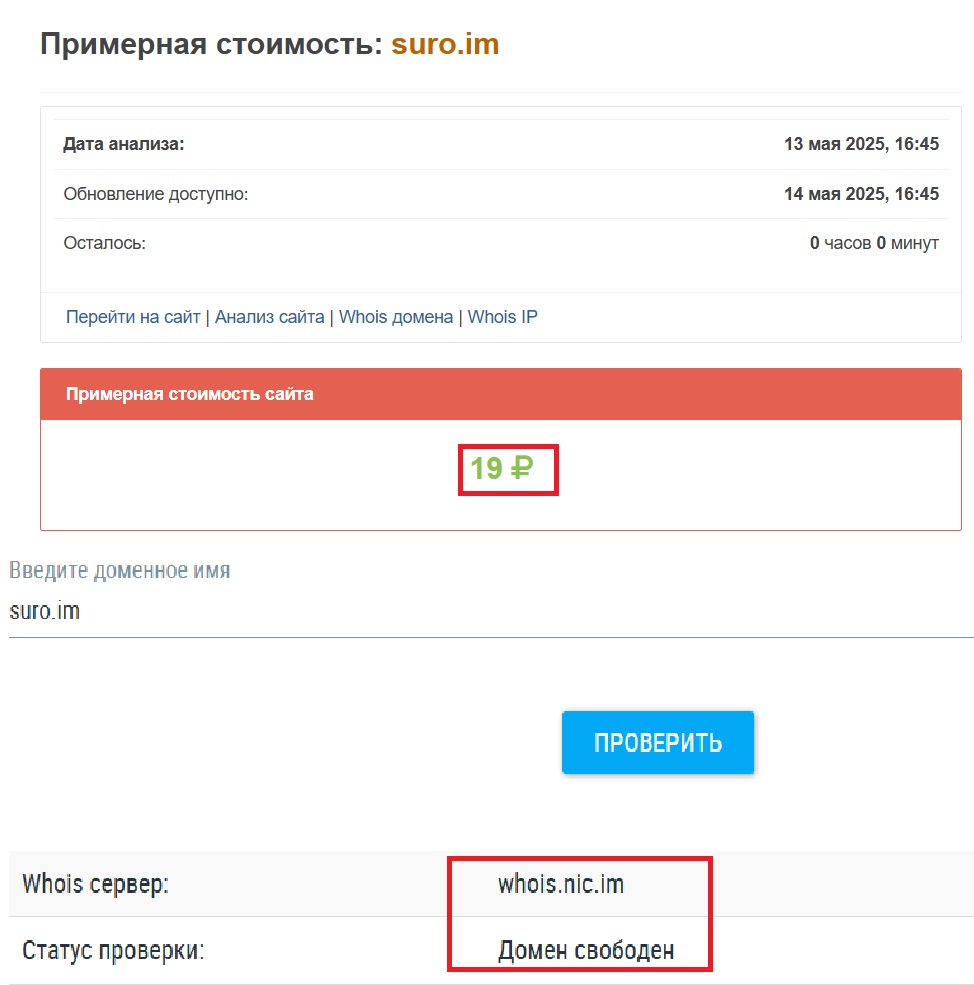Click the 0 часов 0 минут remaining time
The height and width of the screenshot is (985, 974).
point(874,243)
